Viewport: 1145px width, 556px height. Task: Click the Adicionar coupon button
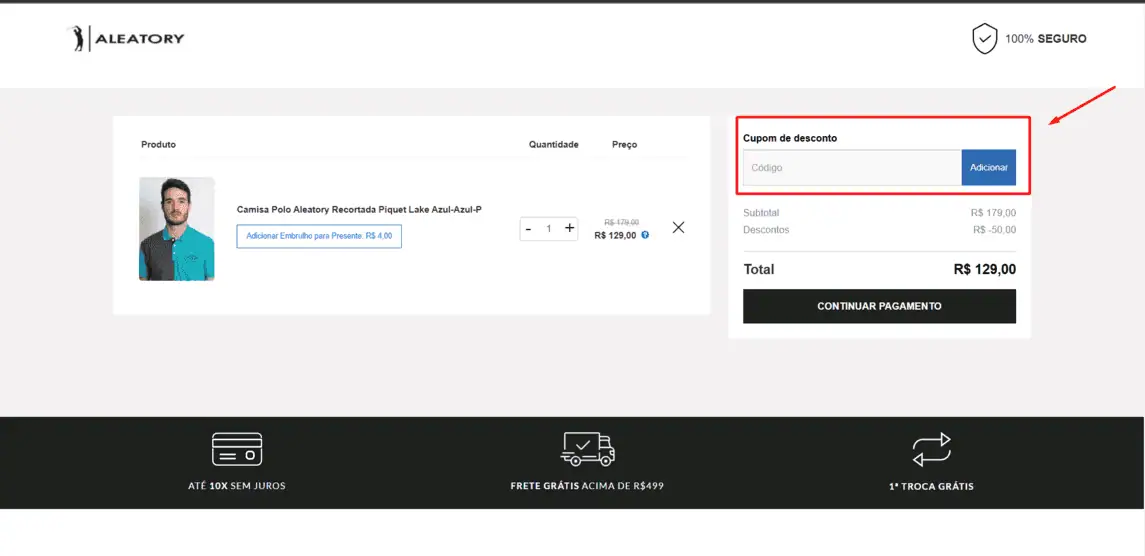pos(989,167)
